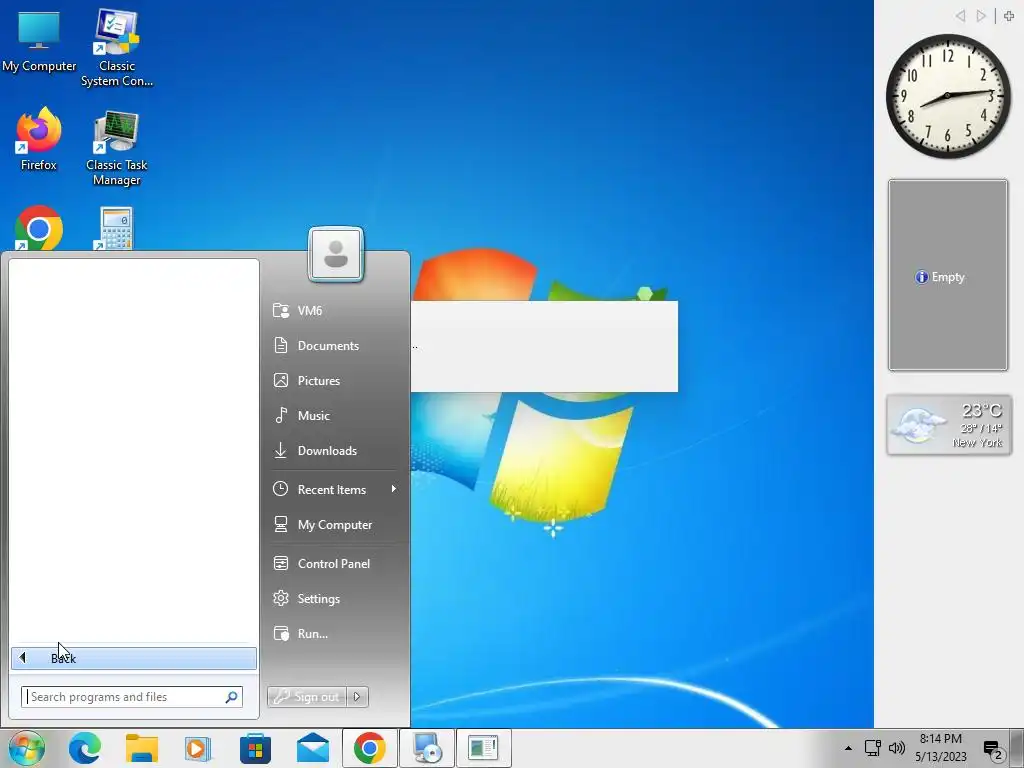The image size is (1024, 768).
Task: Launch Firefox from the desktop
Action: 39,139
